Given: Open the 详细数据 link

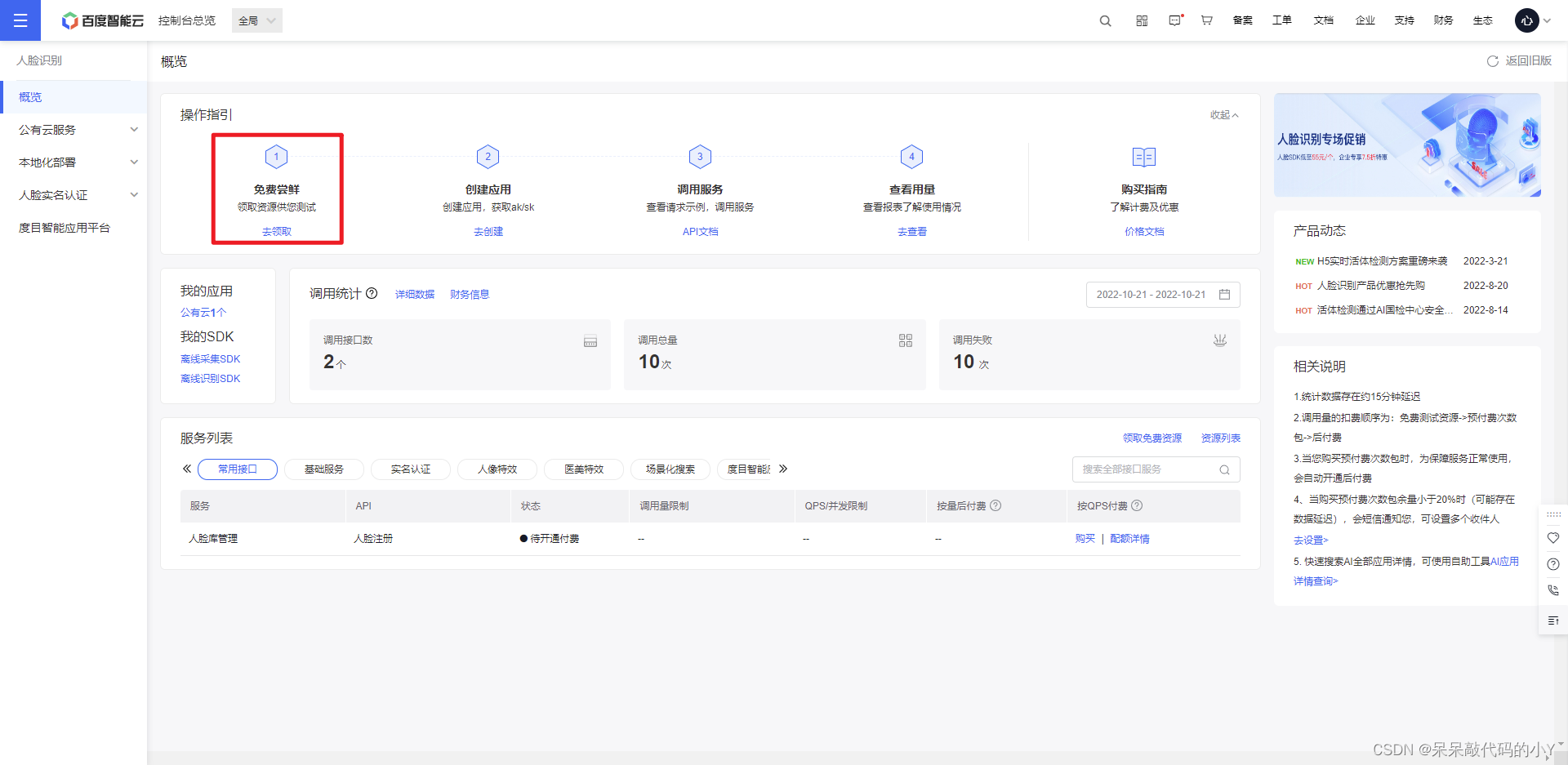Looking at the screenshot, I should (415, 295).
